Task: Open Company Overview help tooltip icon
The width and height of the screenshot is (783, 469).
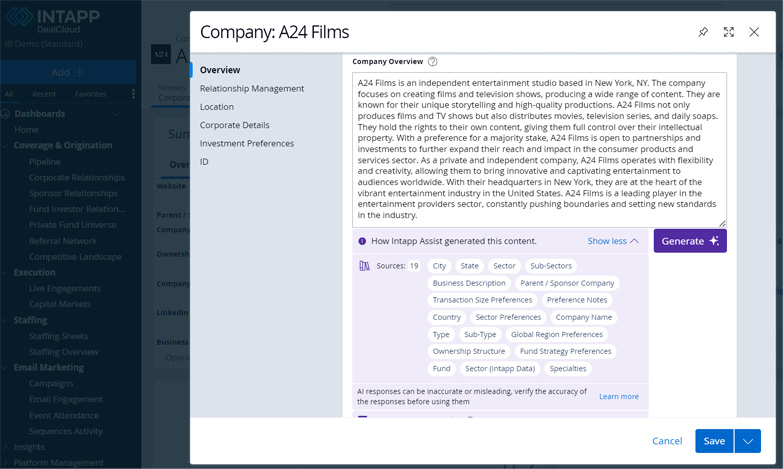Action: pyautogui.click(x=432, y=61)
